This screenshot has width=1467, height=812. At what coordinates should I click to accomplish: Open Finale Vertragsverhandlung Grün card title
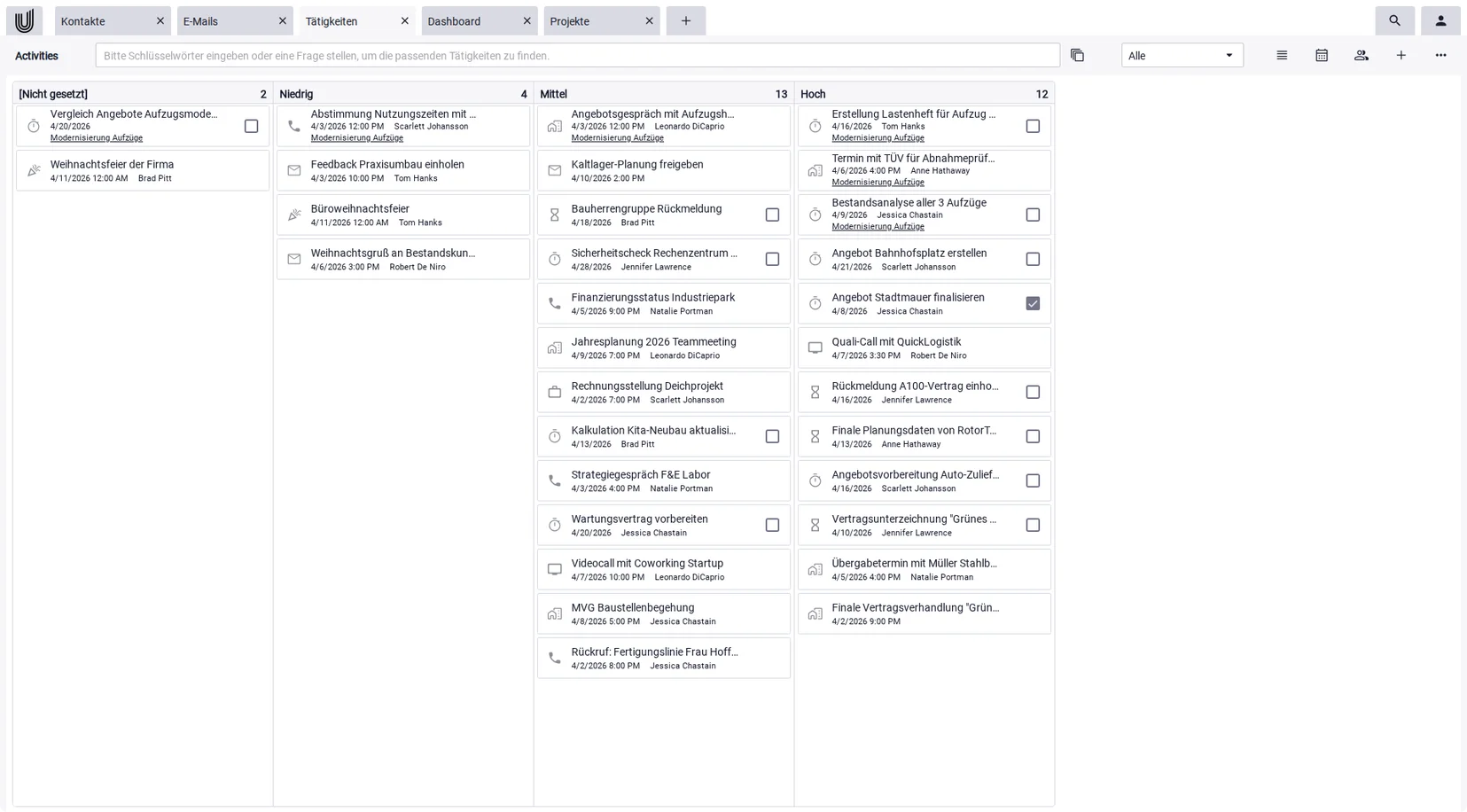916,607
